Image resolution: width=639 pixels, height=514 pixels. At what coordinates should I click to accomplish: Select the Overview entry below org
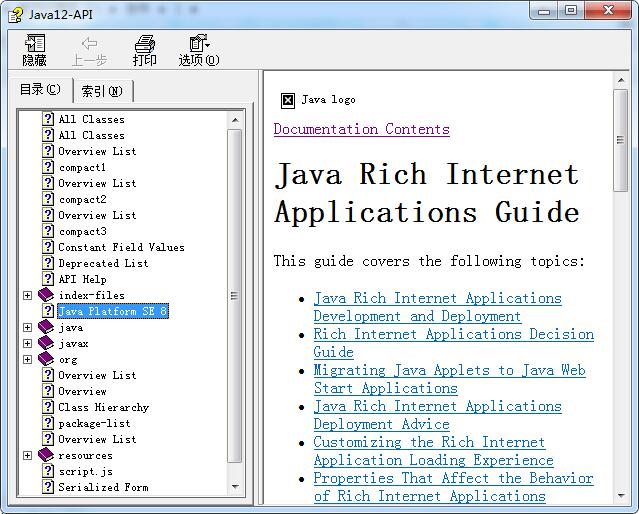(82, 391)
